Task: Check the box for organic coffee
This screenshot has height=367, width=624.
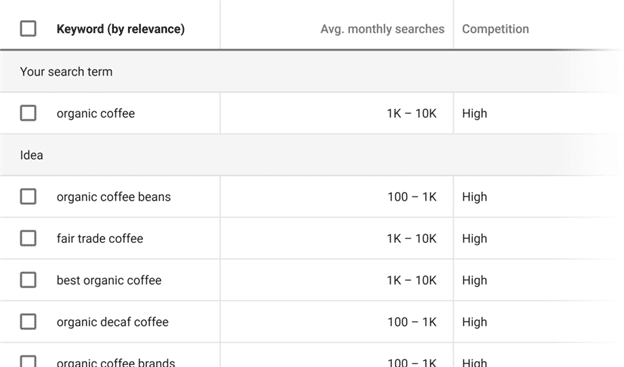Action: coord(28,113)
